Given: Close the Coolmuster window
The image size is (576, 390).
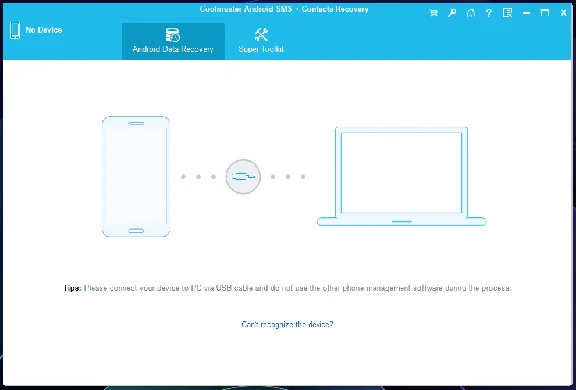Looking at the screenshot, I should (x=564, y=13).
